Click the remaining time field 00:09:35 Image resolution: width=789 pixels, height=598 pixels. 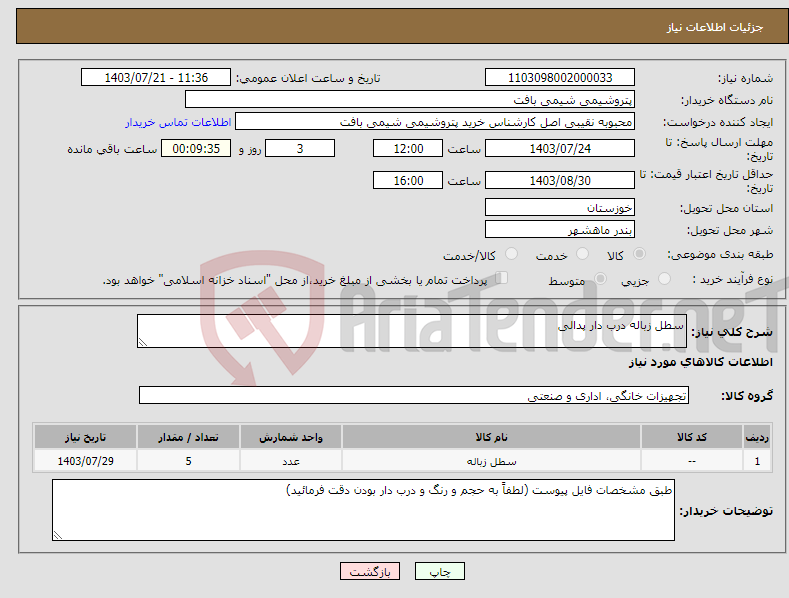click(x=196, y=148)
